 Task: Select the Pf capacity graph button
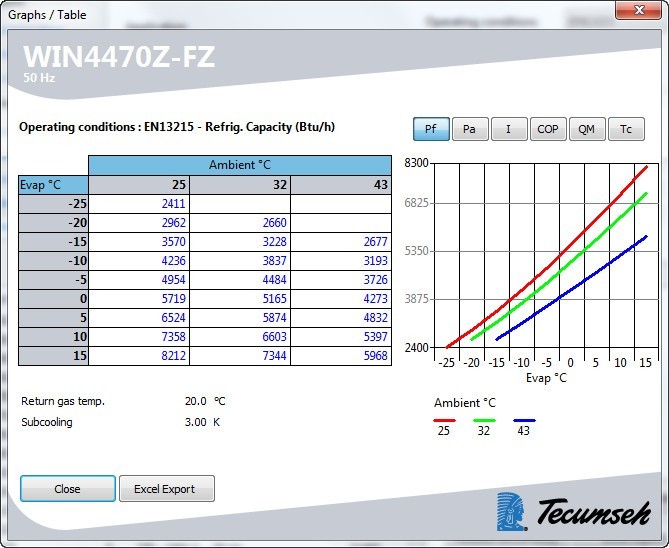(x=431, y=129)
